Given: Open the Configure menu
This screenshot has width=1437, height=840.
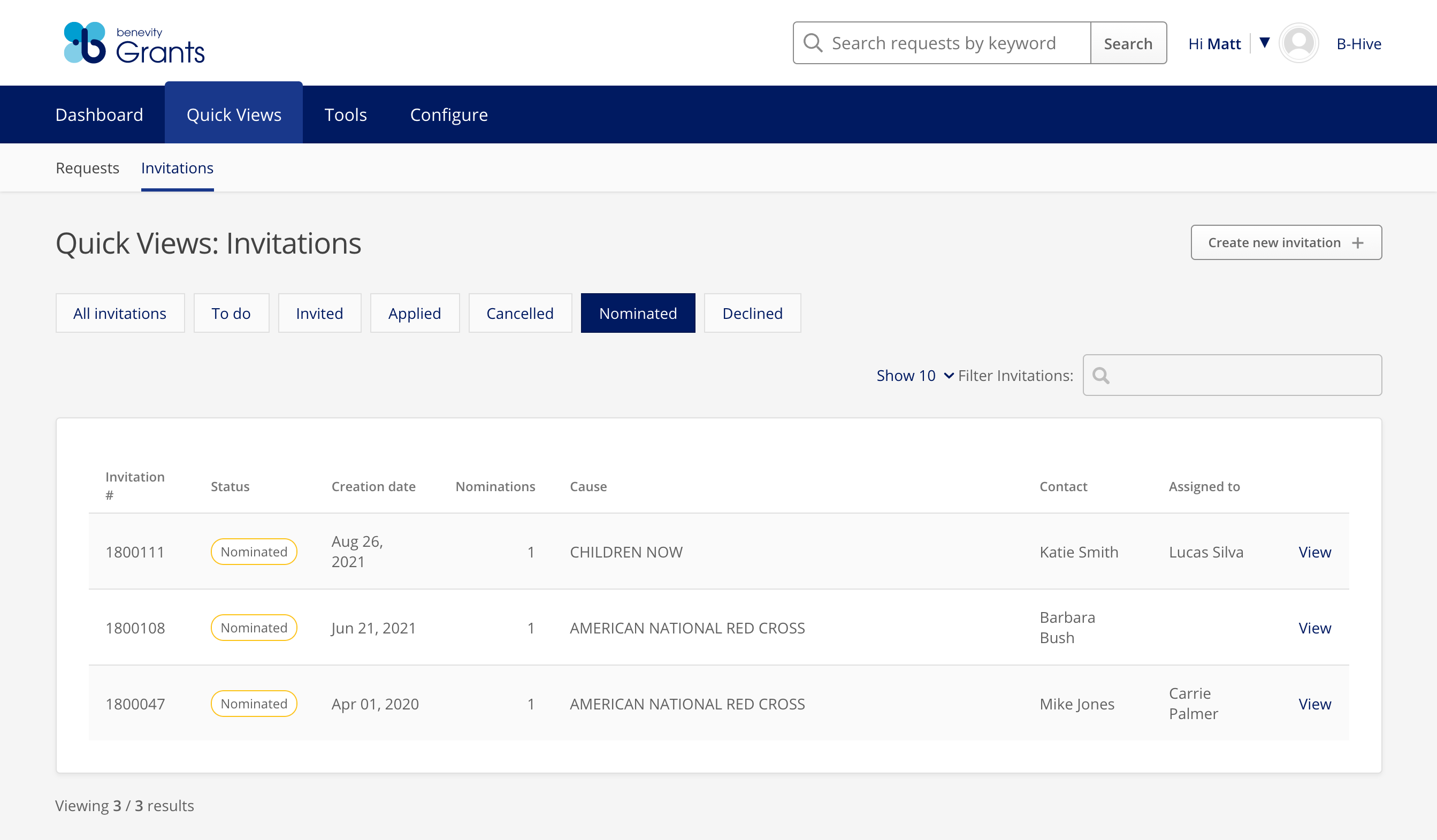Looking at the screenshot, I should tap(449, 114).
